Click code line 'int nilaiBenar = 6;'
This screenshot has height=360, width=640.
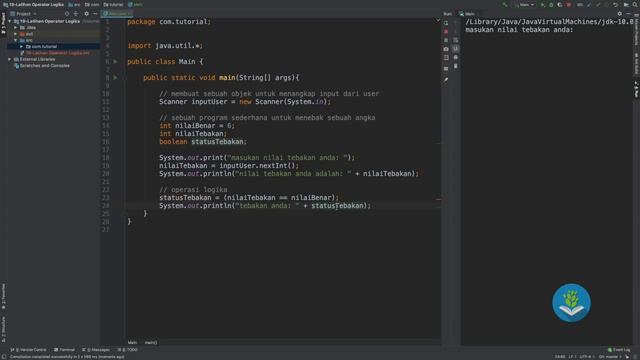pyautogui.click(x=197, y=126)
